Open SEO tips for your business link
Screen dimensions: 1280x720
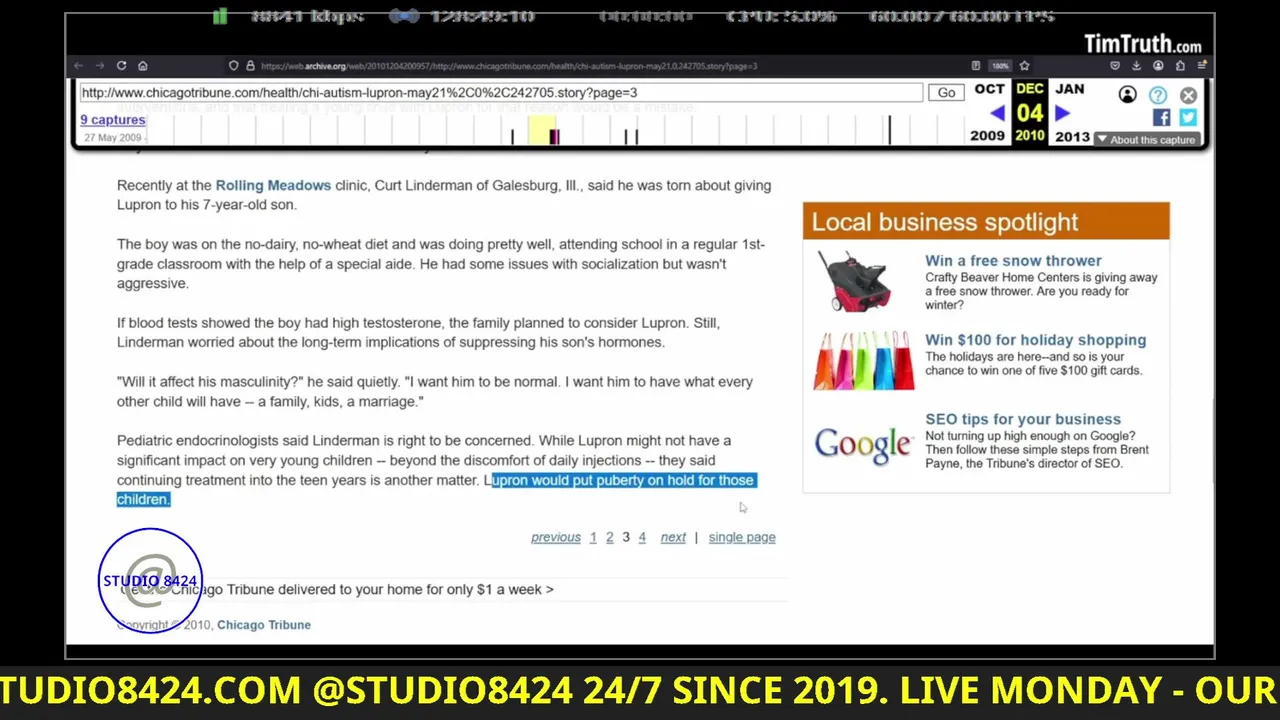point(1023,419)
